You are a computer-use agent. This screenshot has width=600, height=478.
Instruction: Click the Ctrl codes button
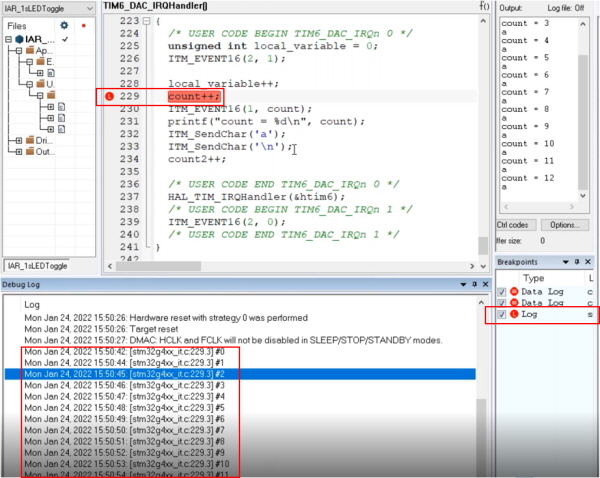coord(515,225)
